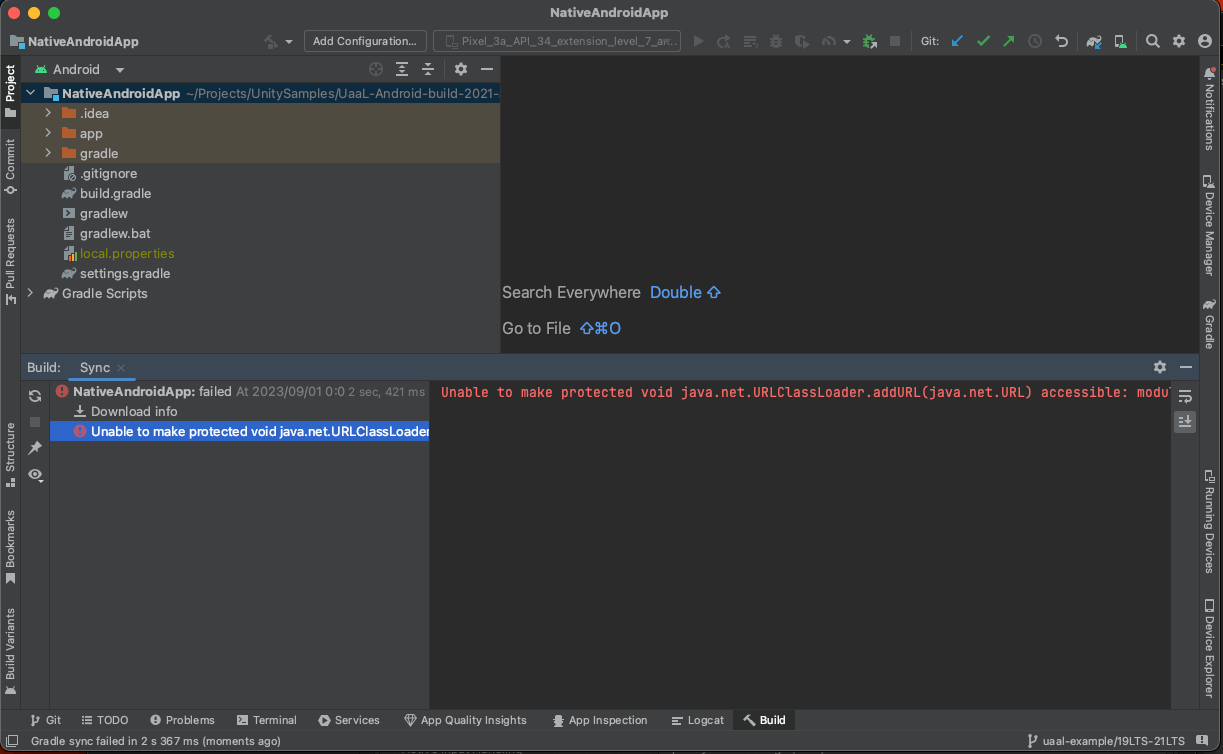This screenshot has width=1223, height=754.
Task: Open Build Variants side tab
Action: coord(11,650)
